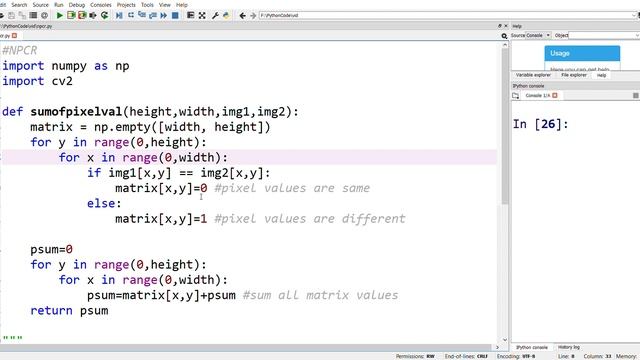
Task: Open the View menu
Action: [165, 5]
